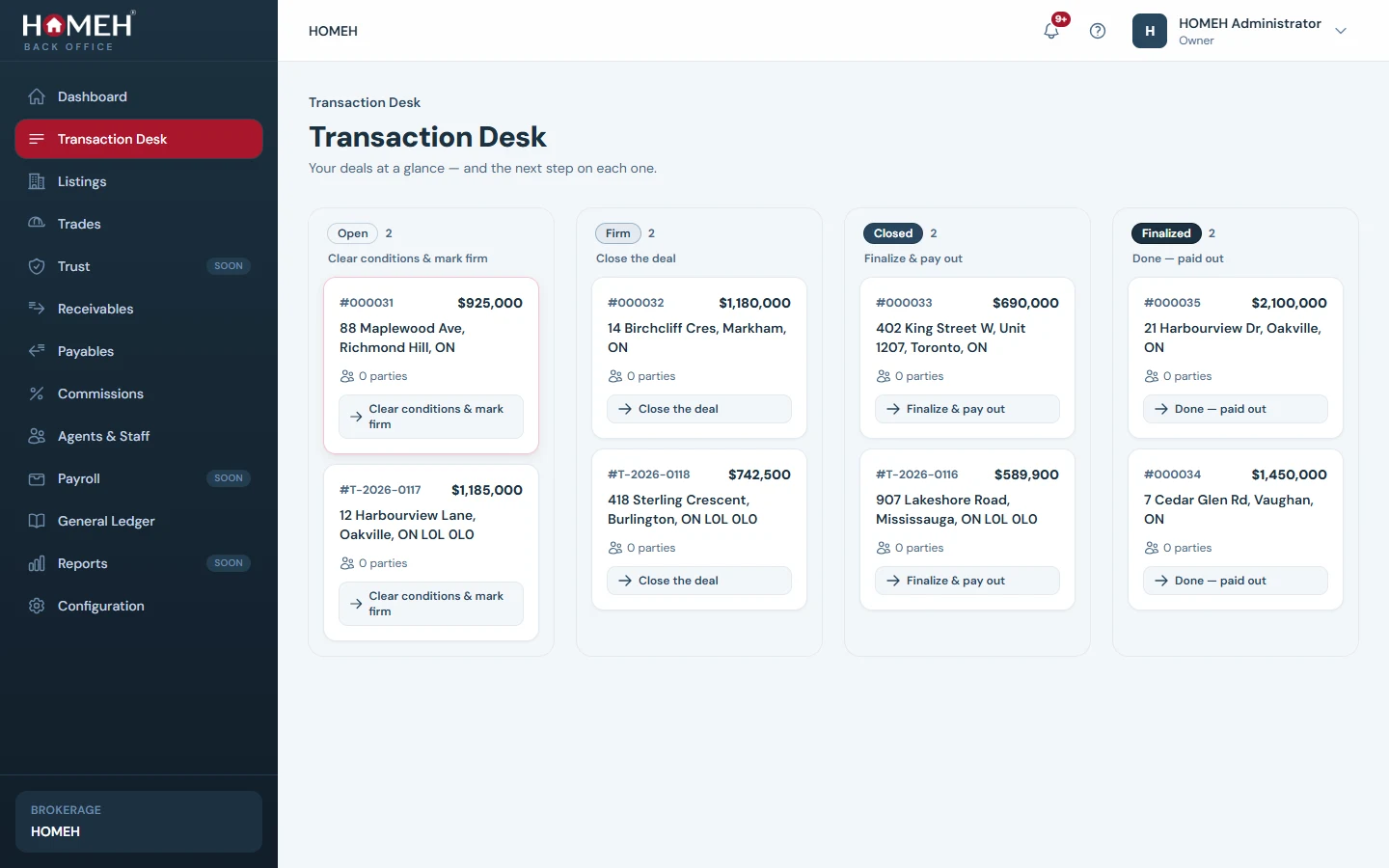Click the Listings building icon
The height and width of the screenshot is (868, 1389).
coord(37,181)
